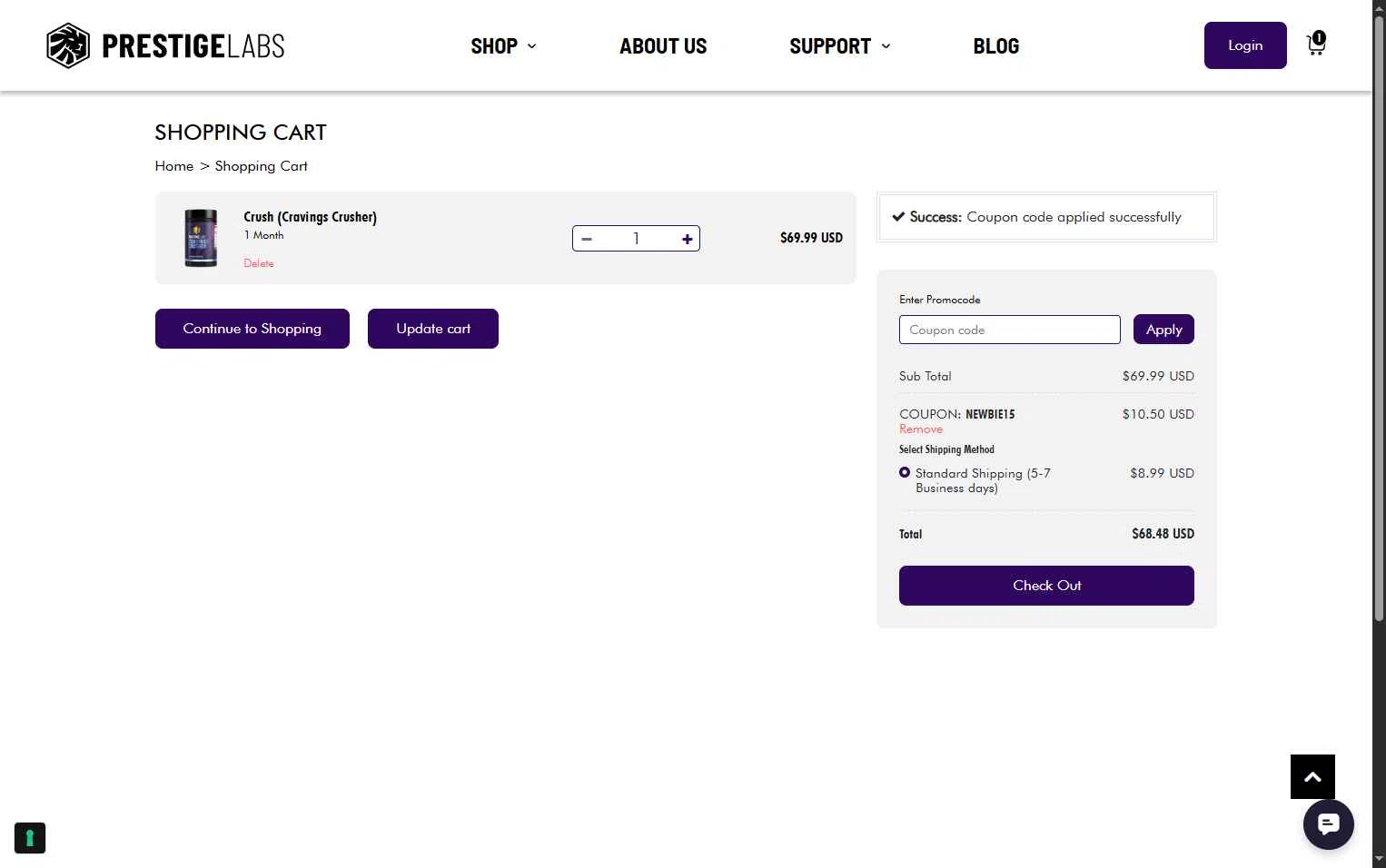Open the shopping cart icon in header
This screenshot has width=1386, height=868.
click(1316, 44)
